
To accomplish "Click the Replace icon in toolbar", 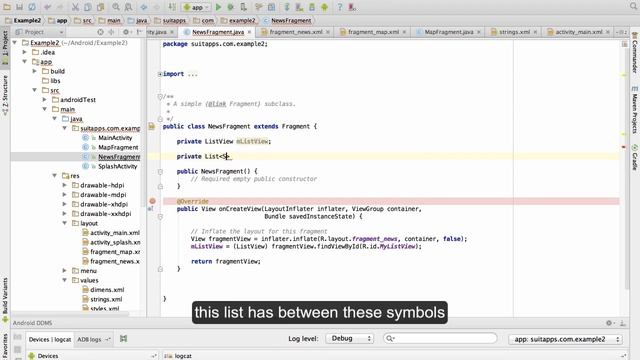I will (x=128, y=7).
